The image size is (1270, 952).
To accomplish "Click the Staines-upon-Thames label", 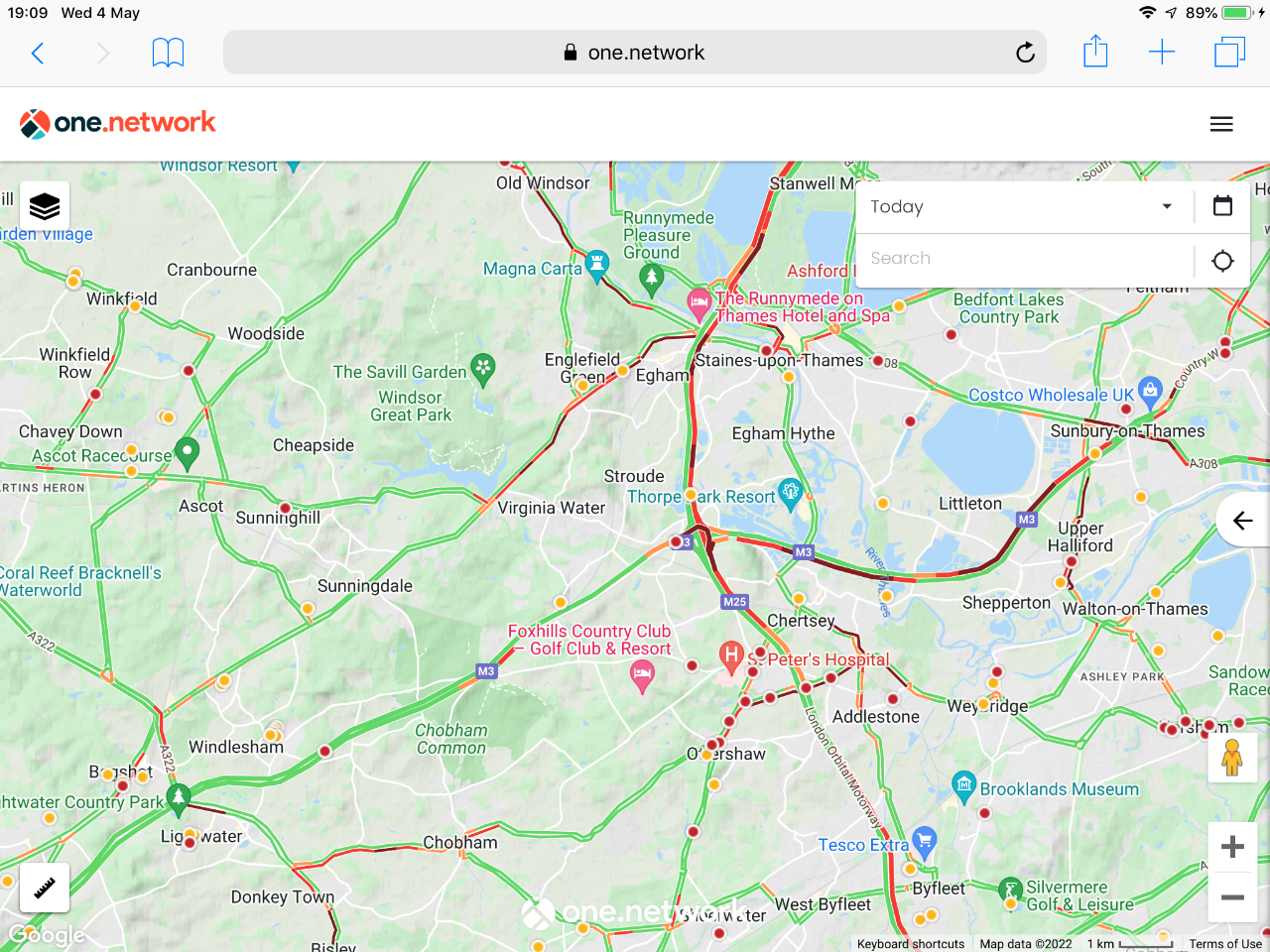I will pyautogui.click(x=779, y=360).
